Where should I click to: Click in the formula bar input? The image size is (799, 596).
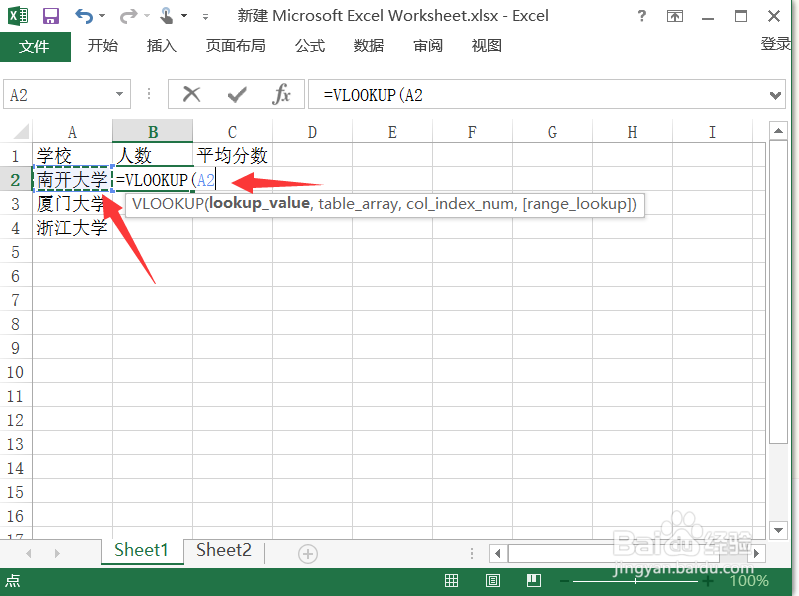point(540,95)
